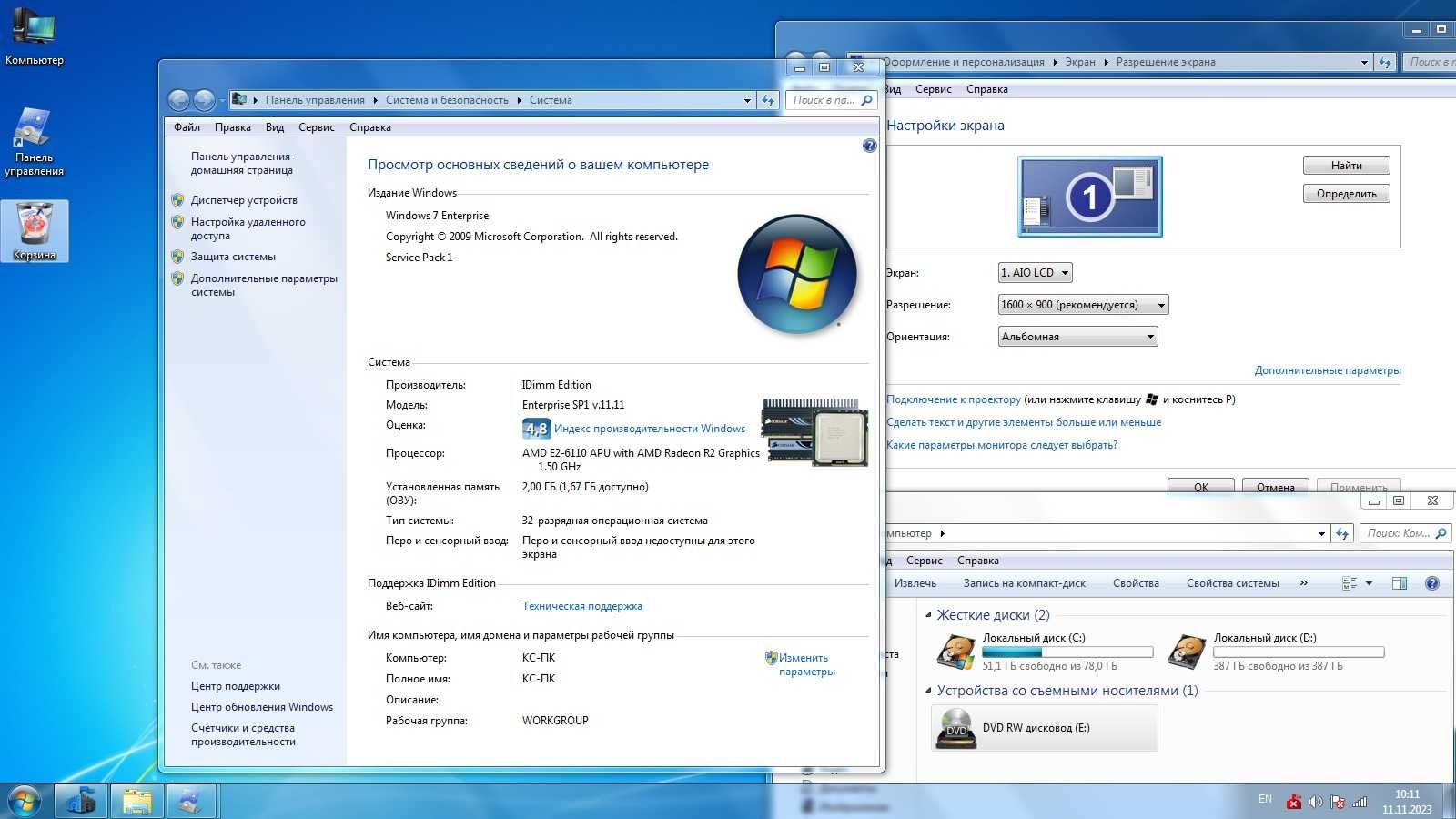
Task: Click Forward arrow in System window
Action: click(204, 100)
